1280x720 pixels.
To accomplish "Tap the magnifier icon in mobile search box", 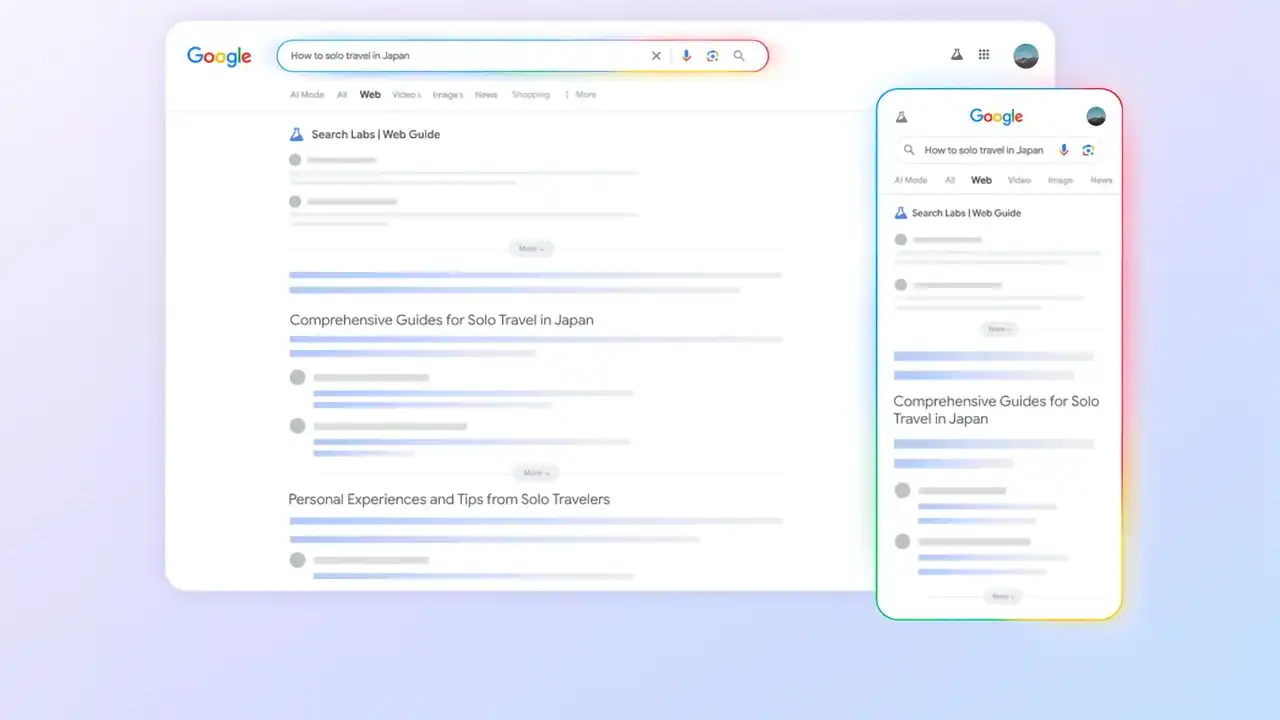I will 909,150.
